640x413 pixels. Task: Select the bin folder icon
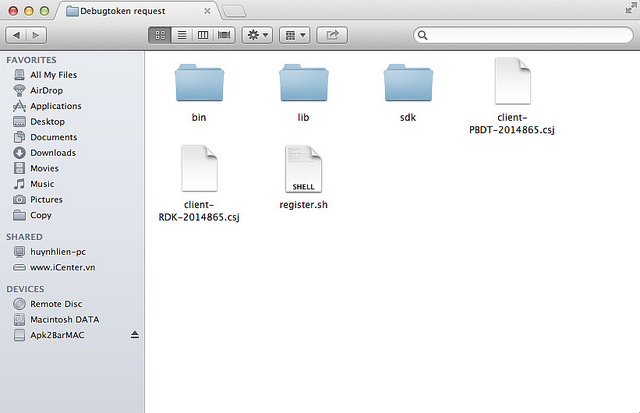(199, 82)
